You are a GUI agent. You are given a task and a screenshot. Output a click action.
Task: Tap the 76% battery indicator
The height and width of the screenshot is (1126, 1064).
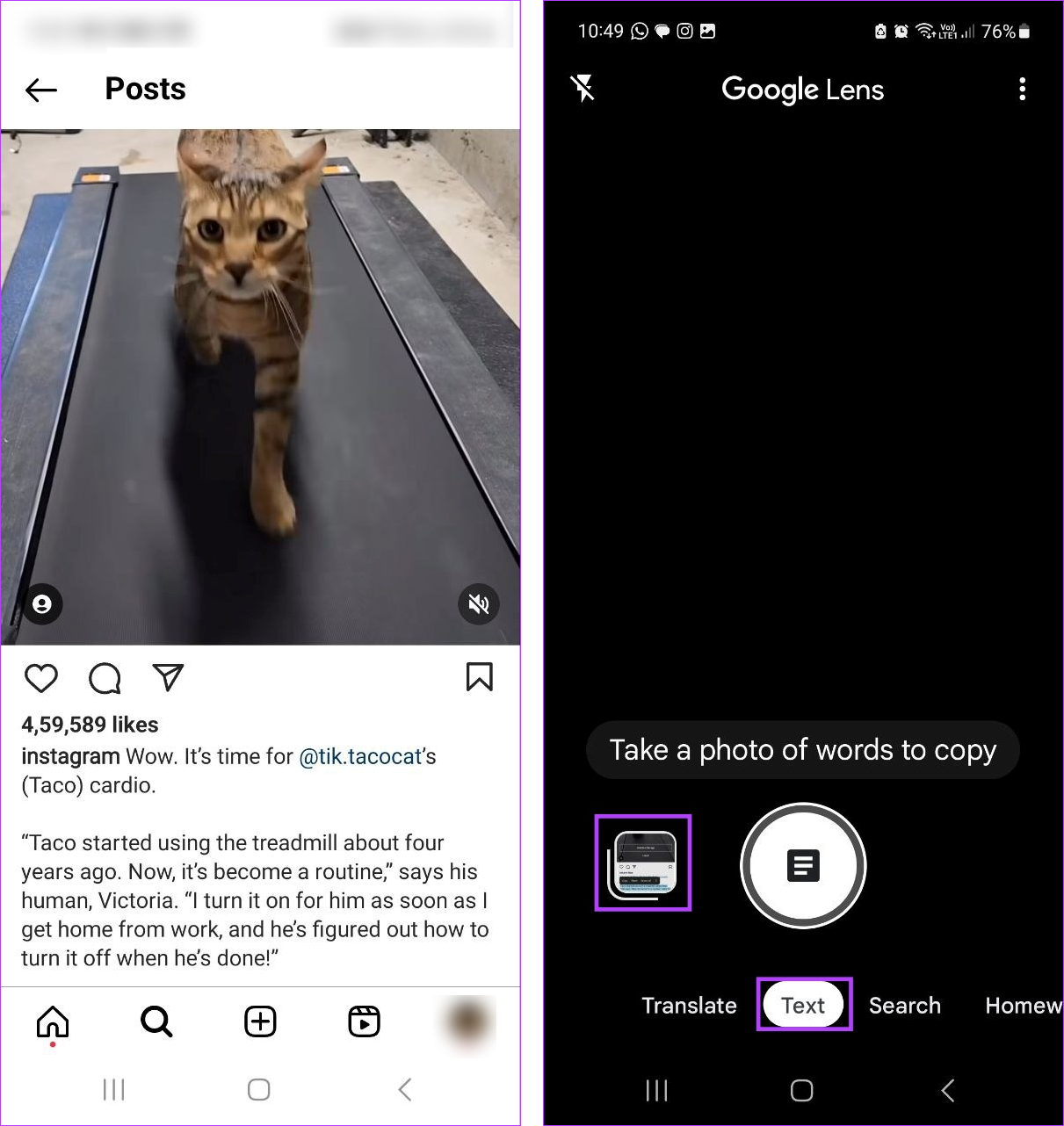pos(1005,31)
